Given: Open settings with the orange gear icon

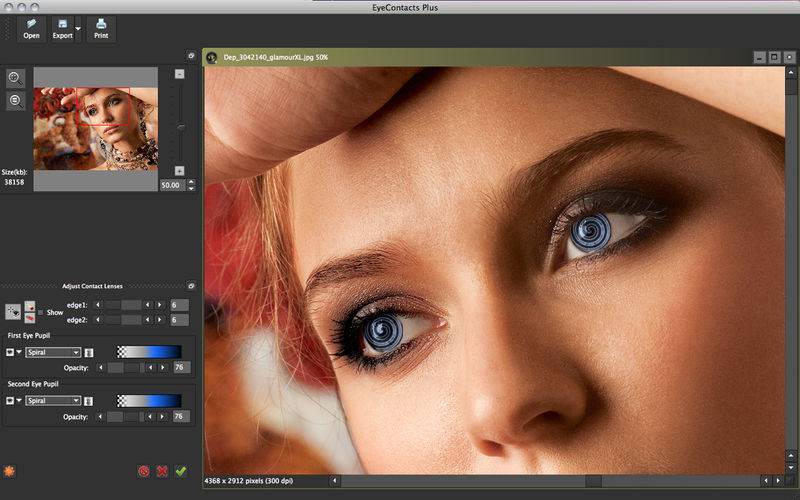Looking at the screenshot, I should [x=9, y=471].
